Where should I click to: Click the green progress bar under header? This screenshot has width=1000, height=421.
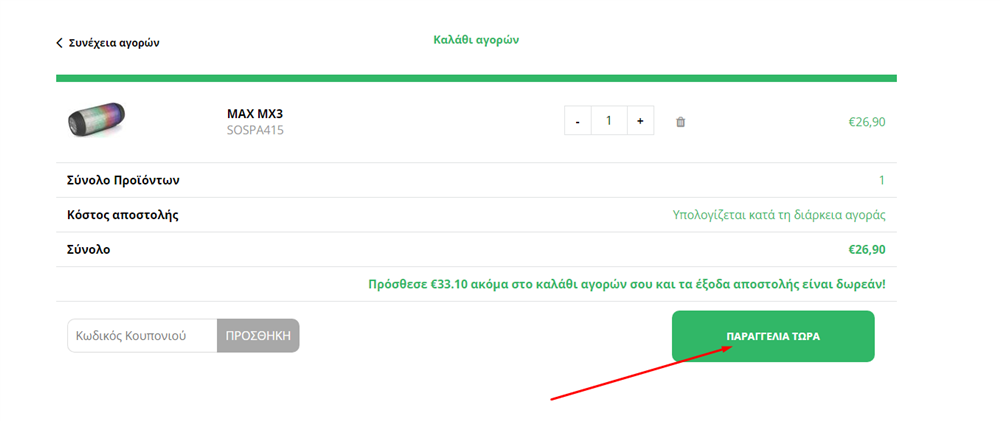(476, 78)
